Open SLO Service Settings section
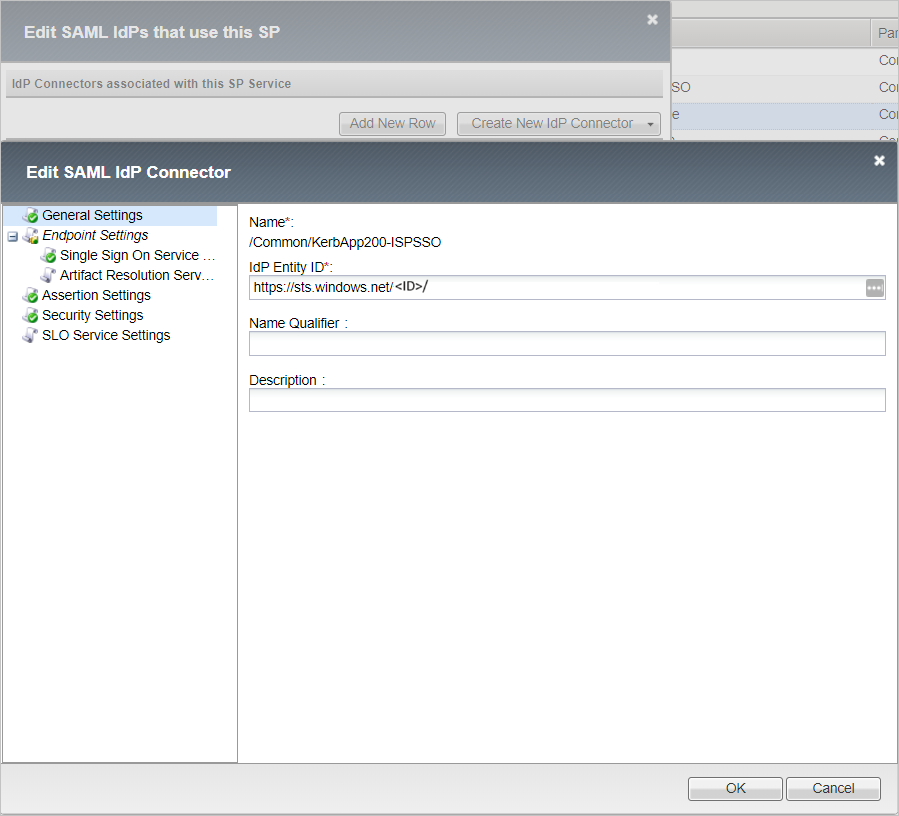This screenshot has height=816, width=899. pyautogui.click(x=106, y=335)
